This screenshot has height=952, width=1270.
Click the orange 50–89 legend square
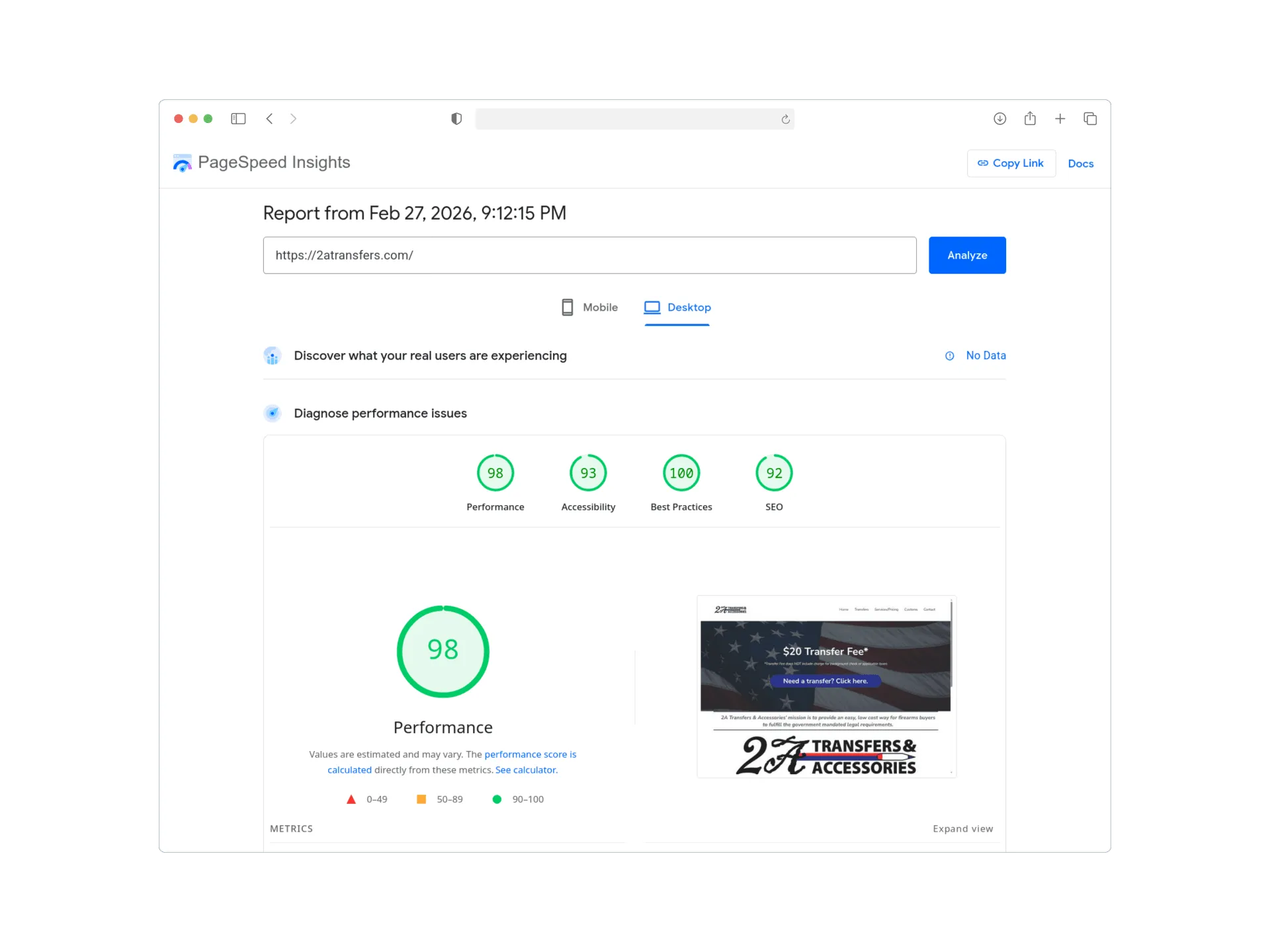[x=421, y=799]
